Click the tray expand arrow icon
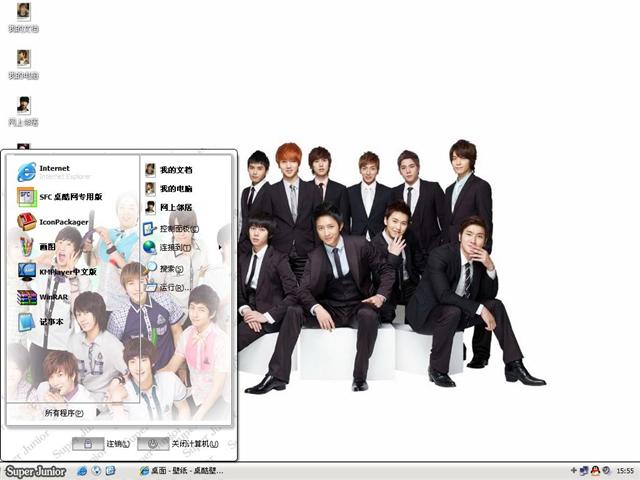640x480 pixels. pyautogui.click(x=574, y=471)
